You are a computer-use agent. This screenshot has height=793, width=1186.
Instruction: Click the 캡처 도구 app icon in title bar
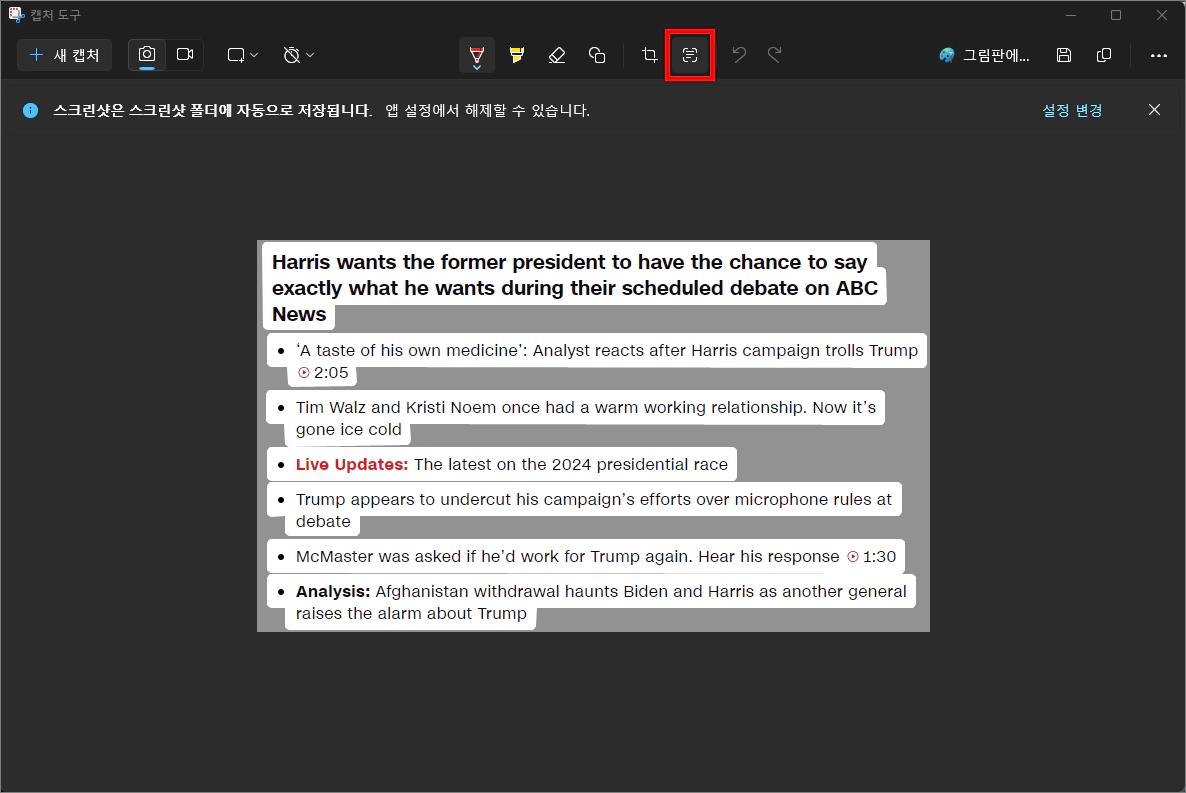coord(16,14)
